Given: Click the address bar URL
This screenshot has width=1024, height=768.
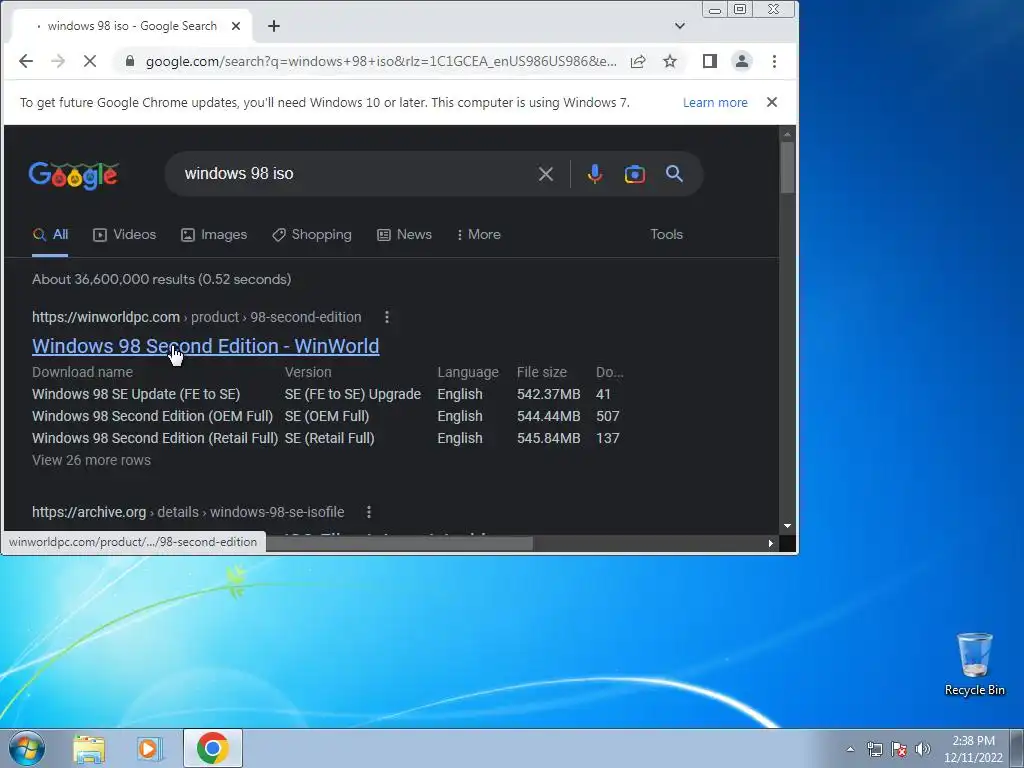Looking at the screenshot, I should pyautogui.click(x=381, y=61).
